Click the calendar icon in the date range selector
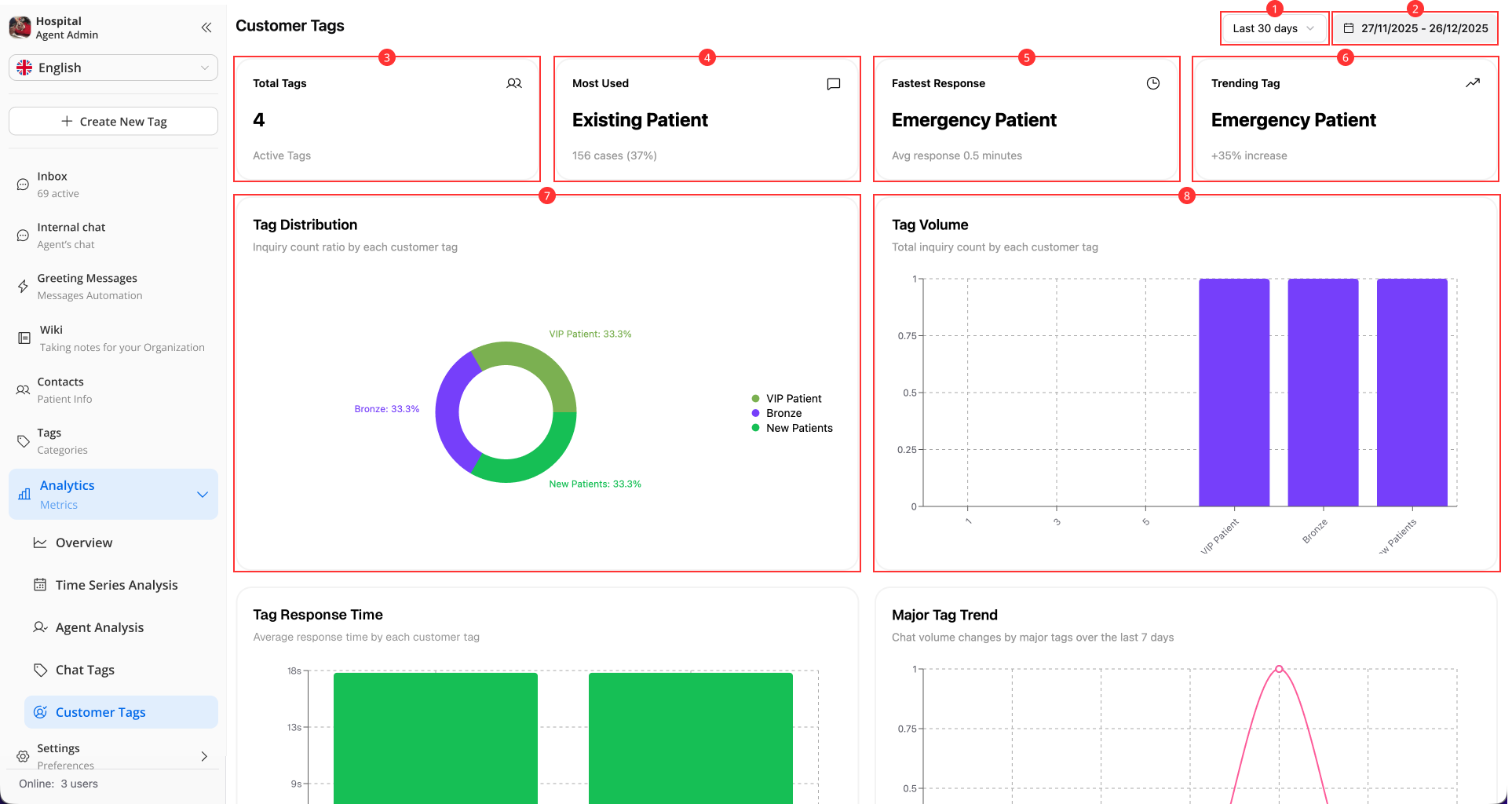Image resolution: width=1512 pixels, height=804 pixels. click(x=1349, y=27)
